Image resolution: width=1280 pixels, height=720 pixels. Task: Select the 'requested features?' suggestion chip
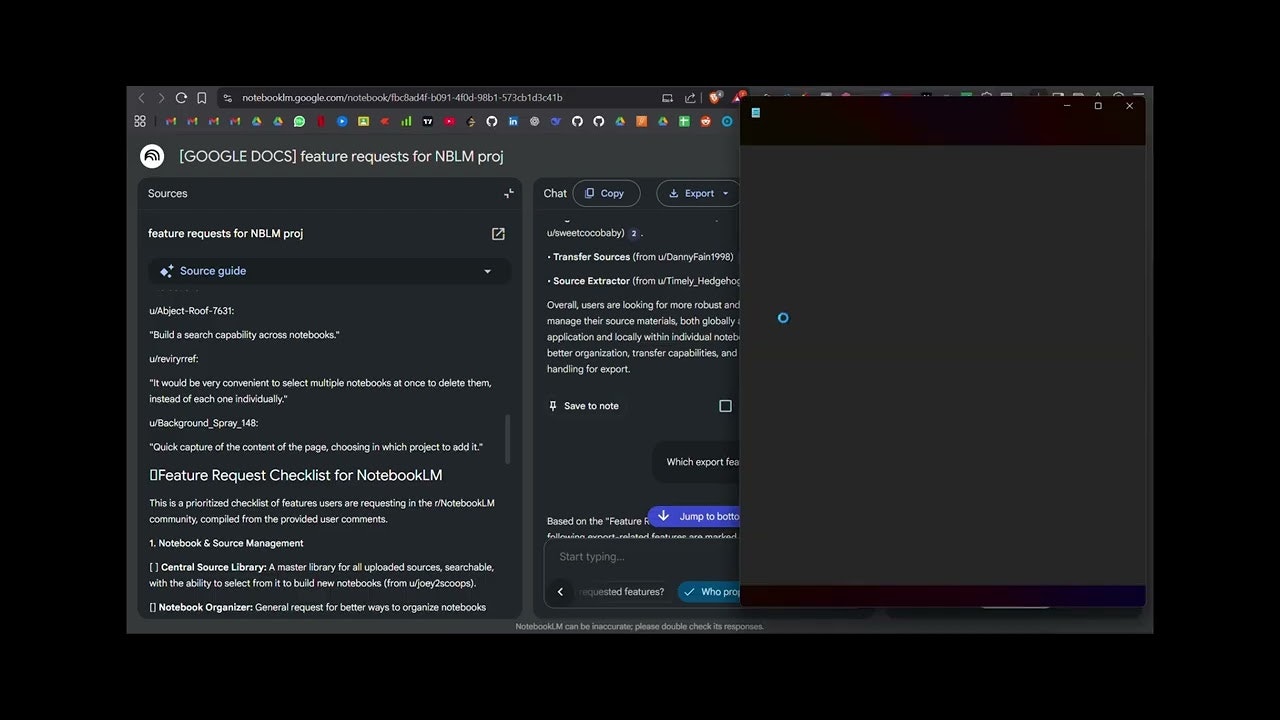point(620,592)
